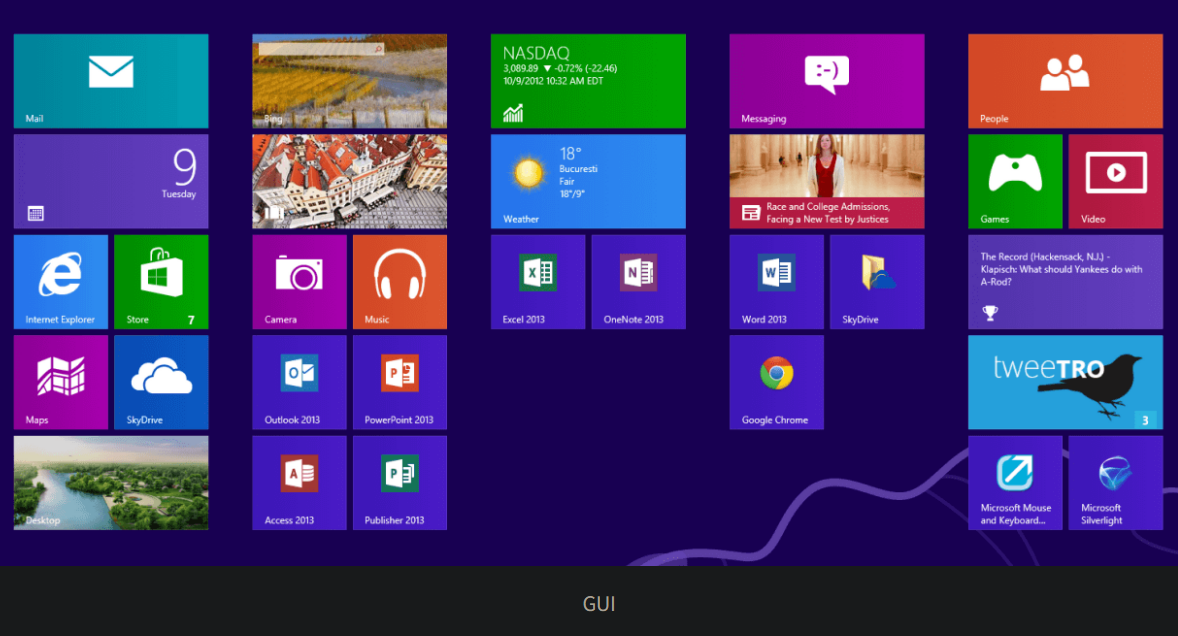Open the Video tile
The height and width of the screenshot is (636, 1178).
[x=1116, y=181]
